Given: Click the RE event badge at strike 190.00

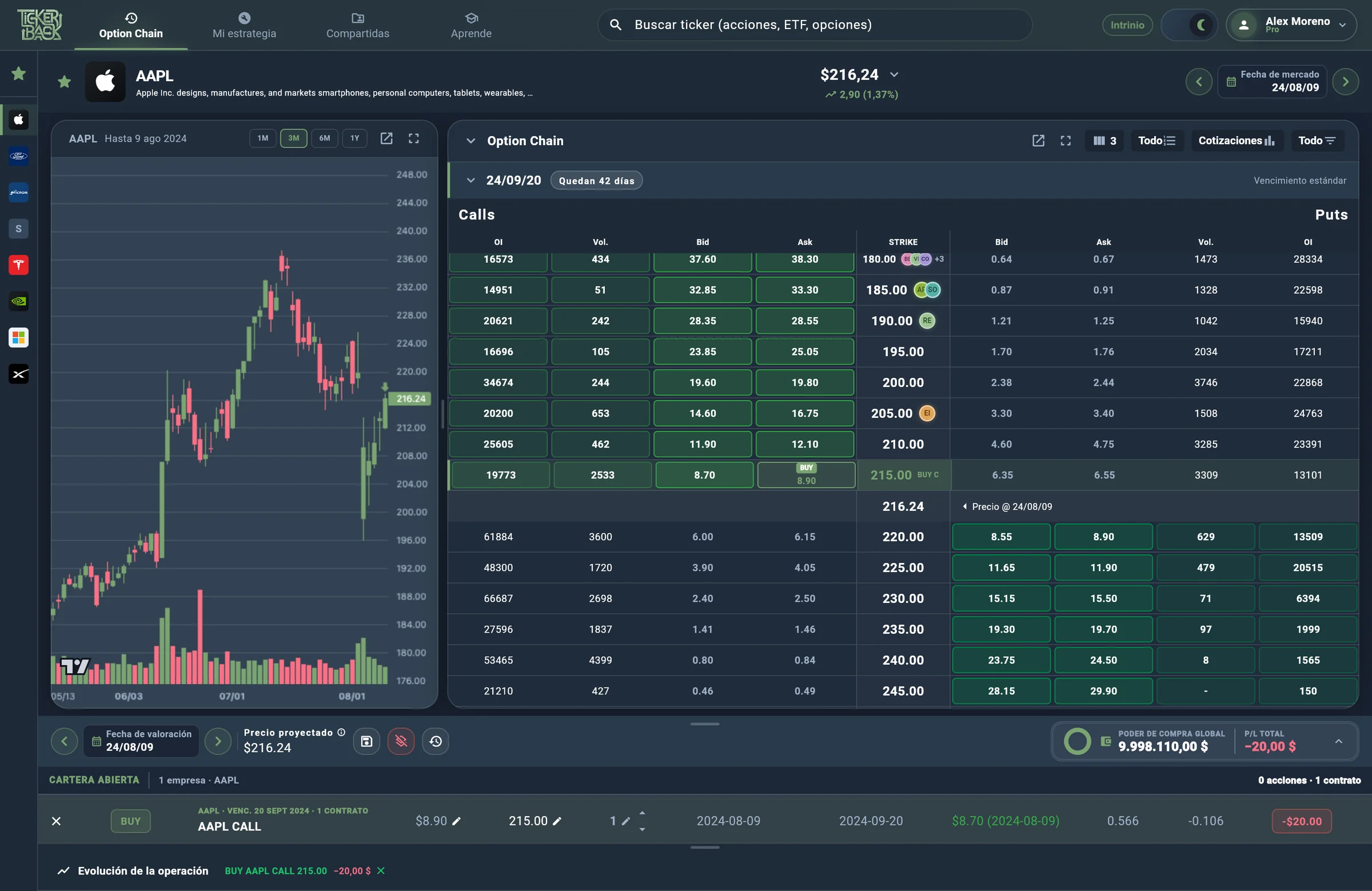Looking at the screenshot, I should (x=927, y=321).
